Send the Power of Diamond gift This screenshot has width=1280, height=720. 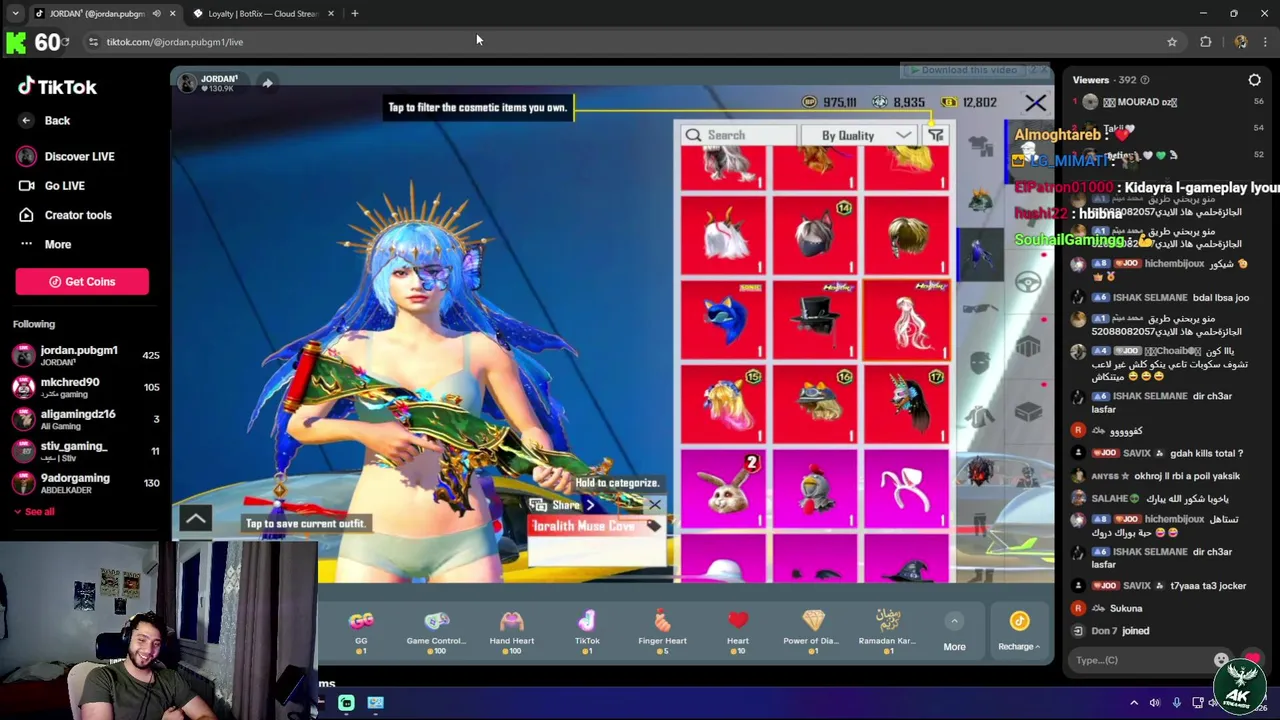click(811, 631)
